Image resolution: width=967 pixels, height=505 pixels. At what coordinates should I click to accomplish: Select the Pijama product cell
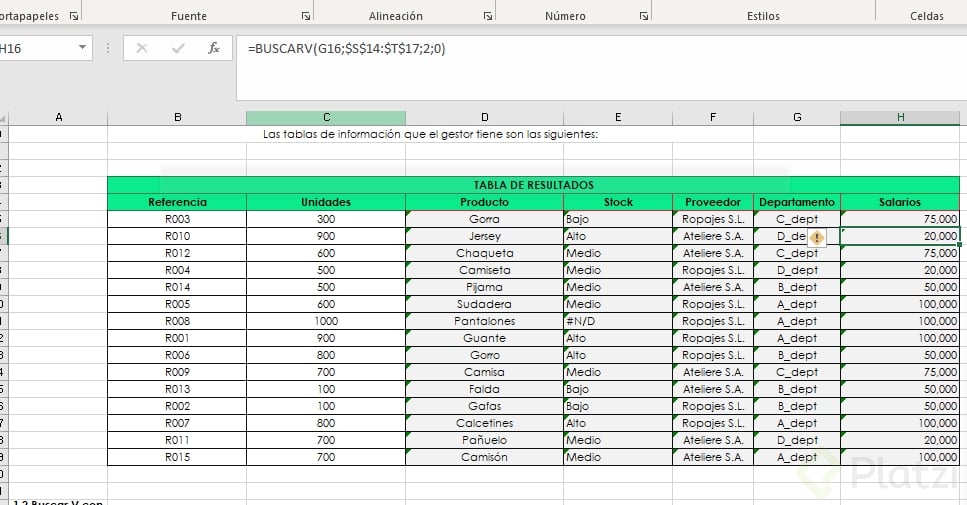coord(485,287)
